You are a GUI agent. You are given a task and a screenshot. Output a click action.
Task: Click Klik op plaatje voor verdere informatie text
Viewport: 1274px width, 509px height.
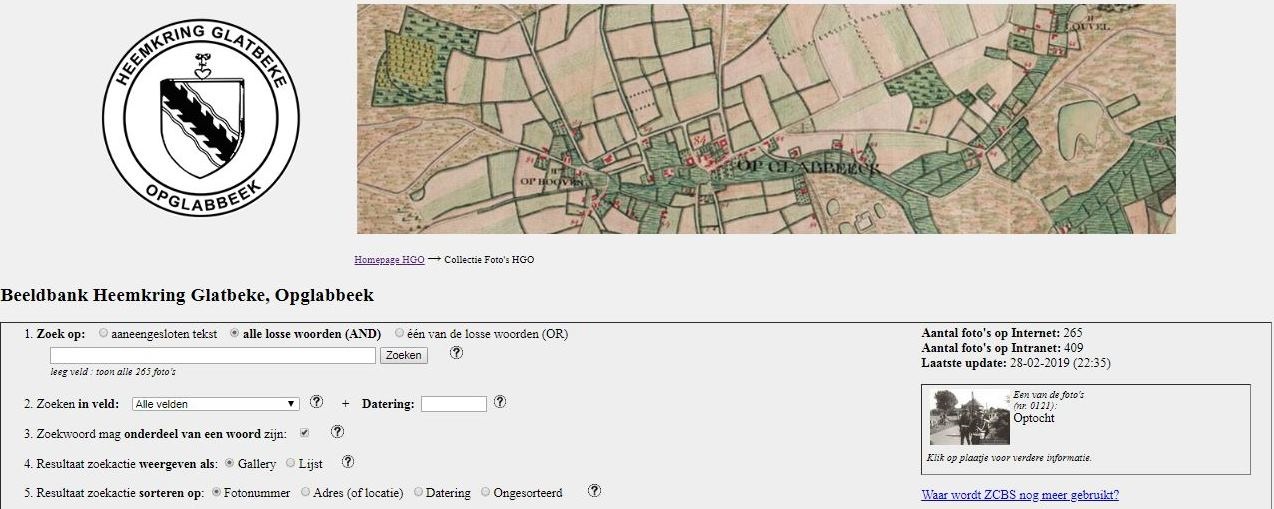1009,458
